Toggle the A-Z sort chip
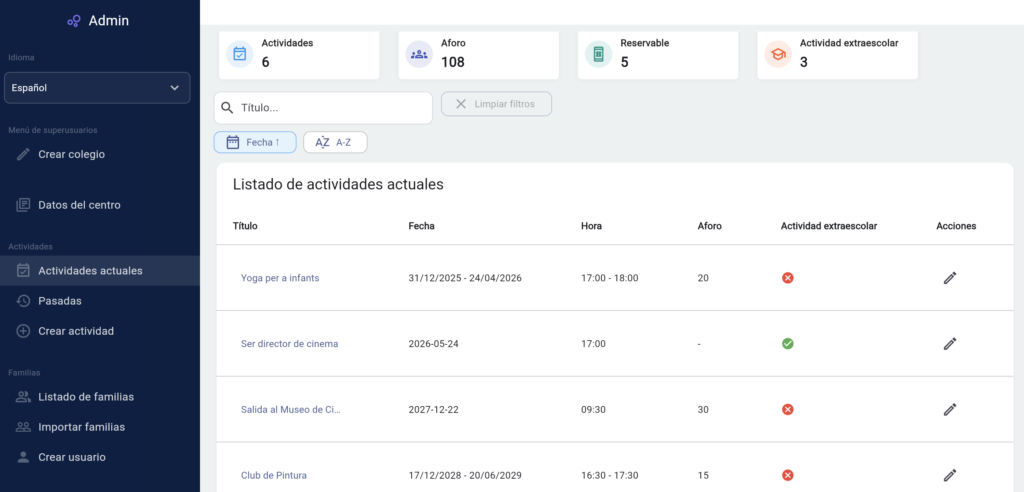1024x492 pixels. [x=335, y=142]
